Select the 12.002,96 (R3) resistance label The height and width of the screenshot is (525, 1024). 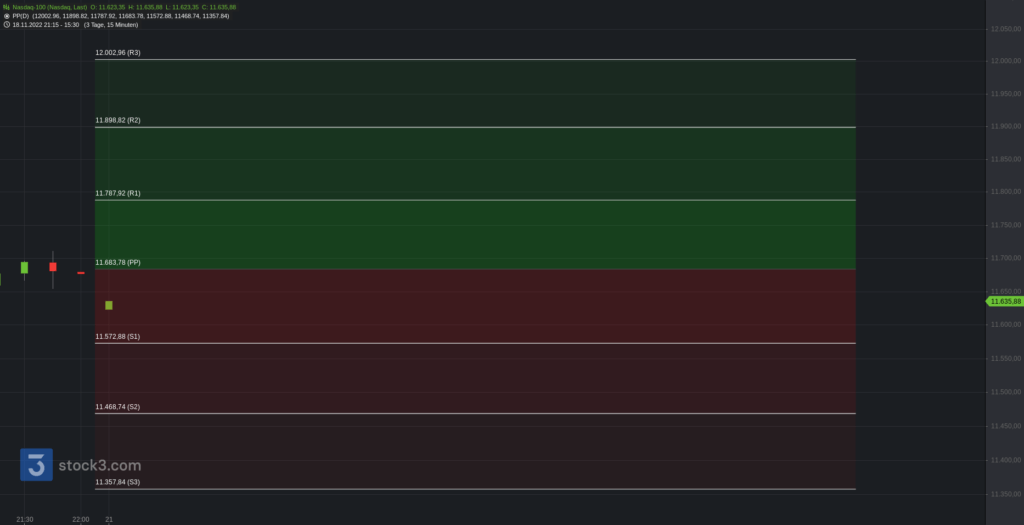coord(118,52)
